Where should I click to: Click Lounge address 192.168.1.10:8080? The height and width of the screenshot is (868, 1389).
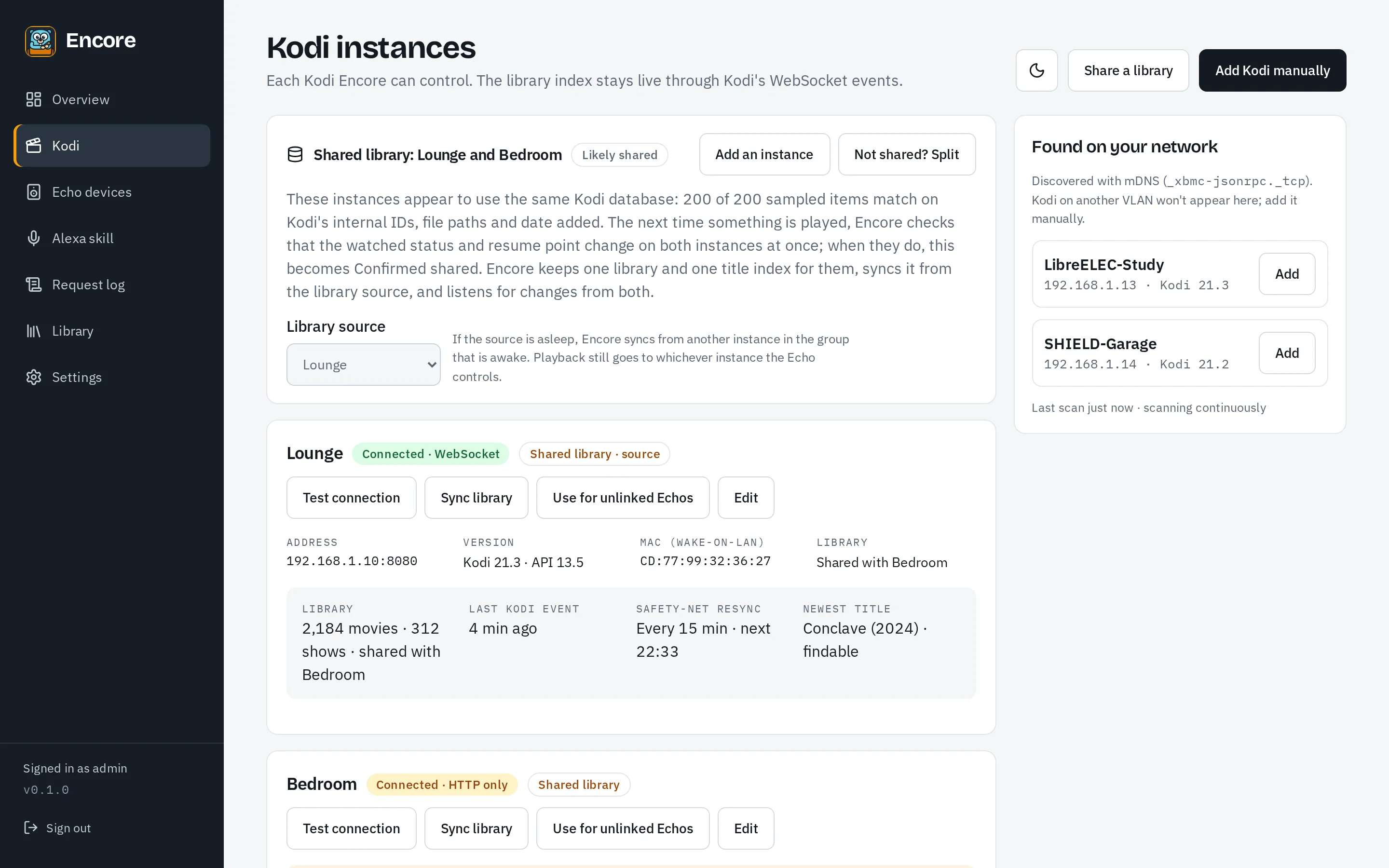pos(351,561)
